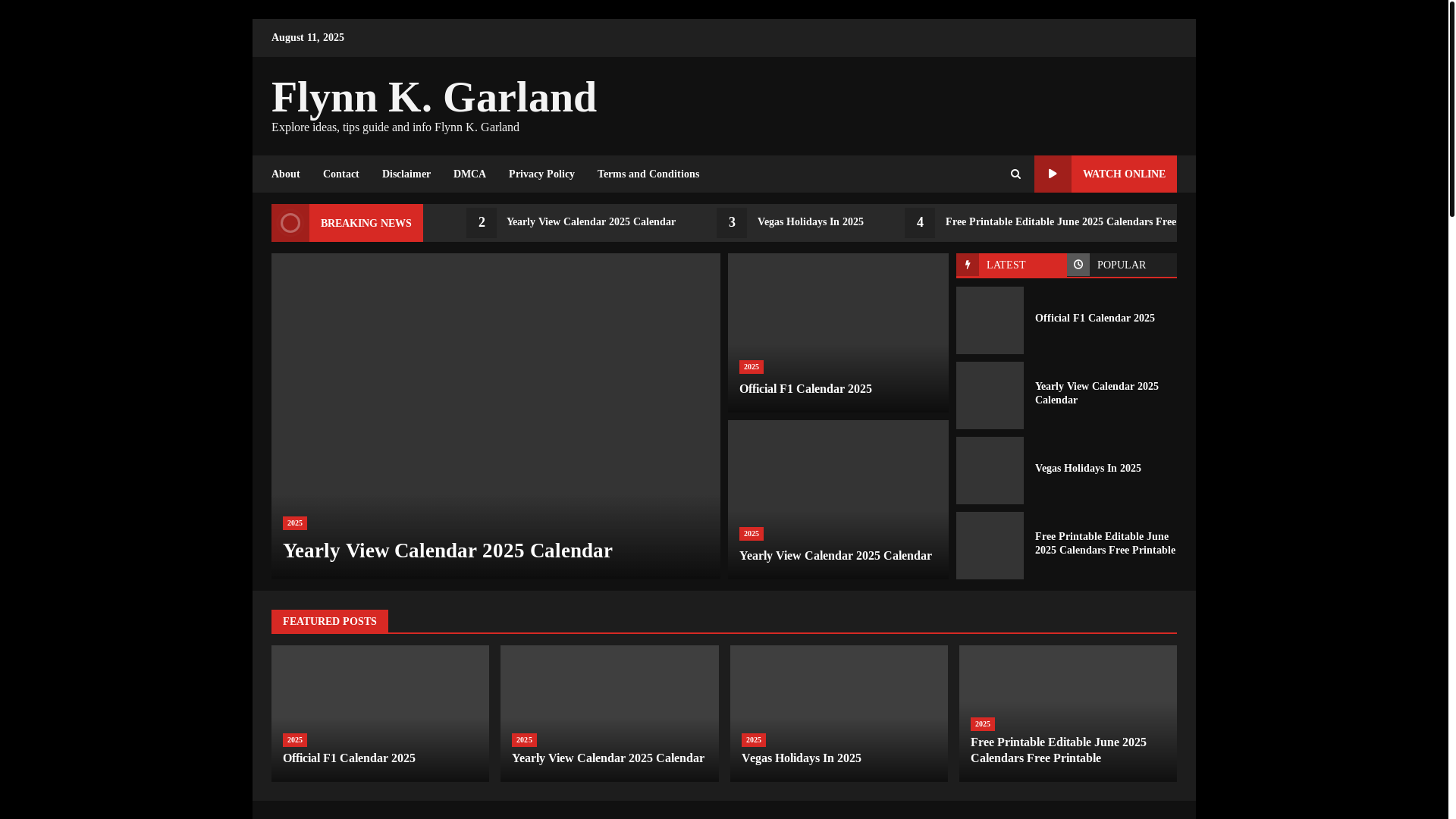Open featured post Yearly View Calendar 2025 Calendar
This screenshot has height=819, width=1456.
pos(608,758)
